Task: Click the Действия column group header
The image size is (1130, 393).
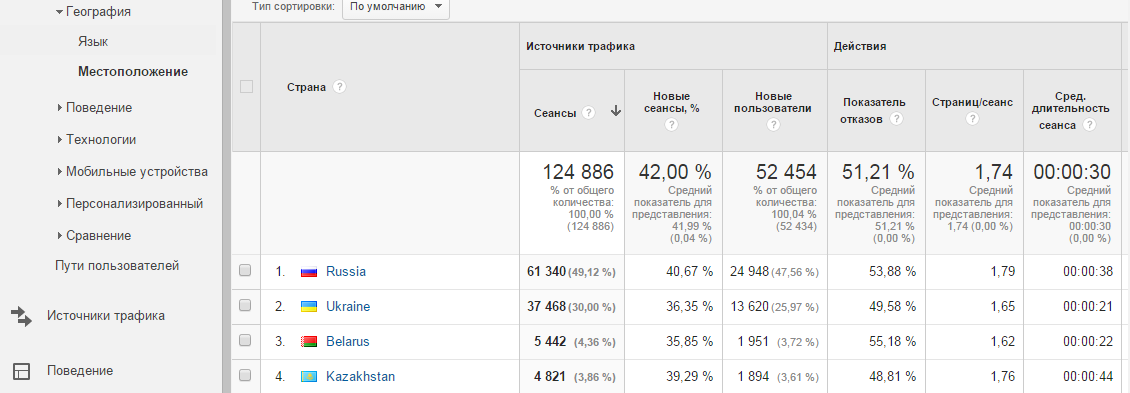Action: point(860,46)
